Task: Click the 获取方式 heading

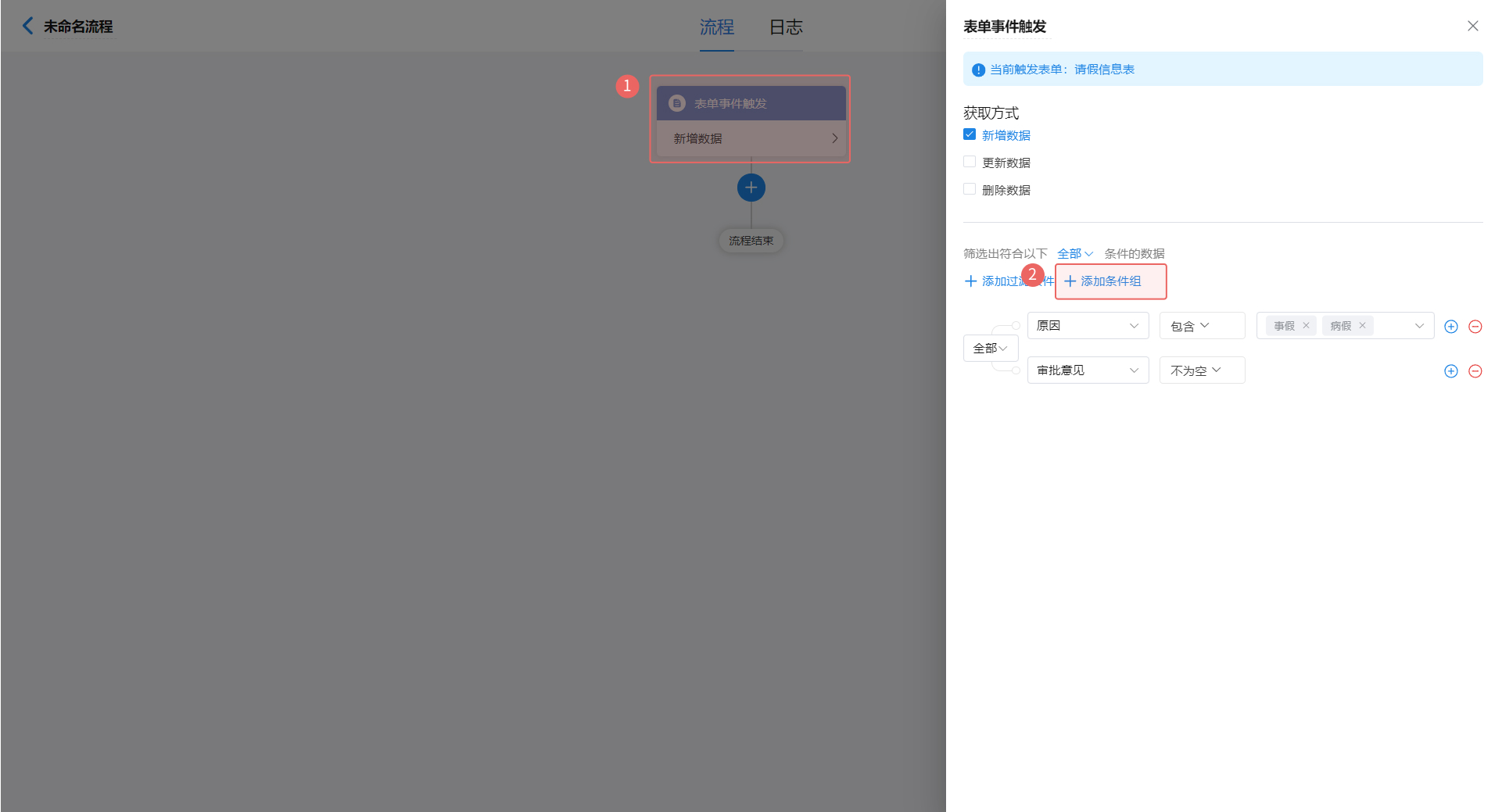Action: click(991, 113)
